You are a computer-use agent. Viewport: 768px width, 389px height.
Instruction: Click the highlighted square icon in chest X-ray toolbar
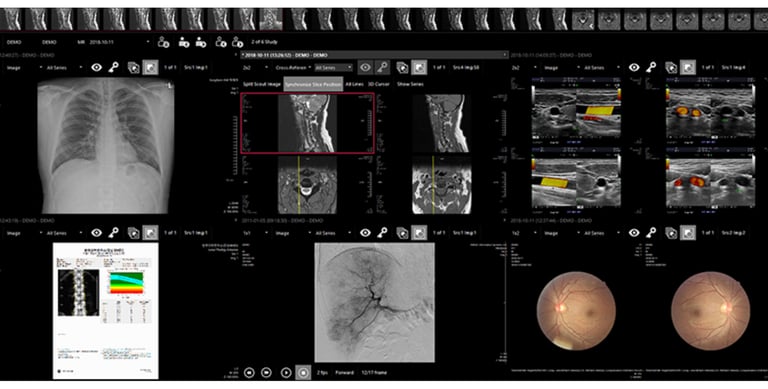150,67
